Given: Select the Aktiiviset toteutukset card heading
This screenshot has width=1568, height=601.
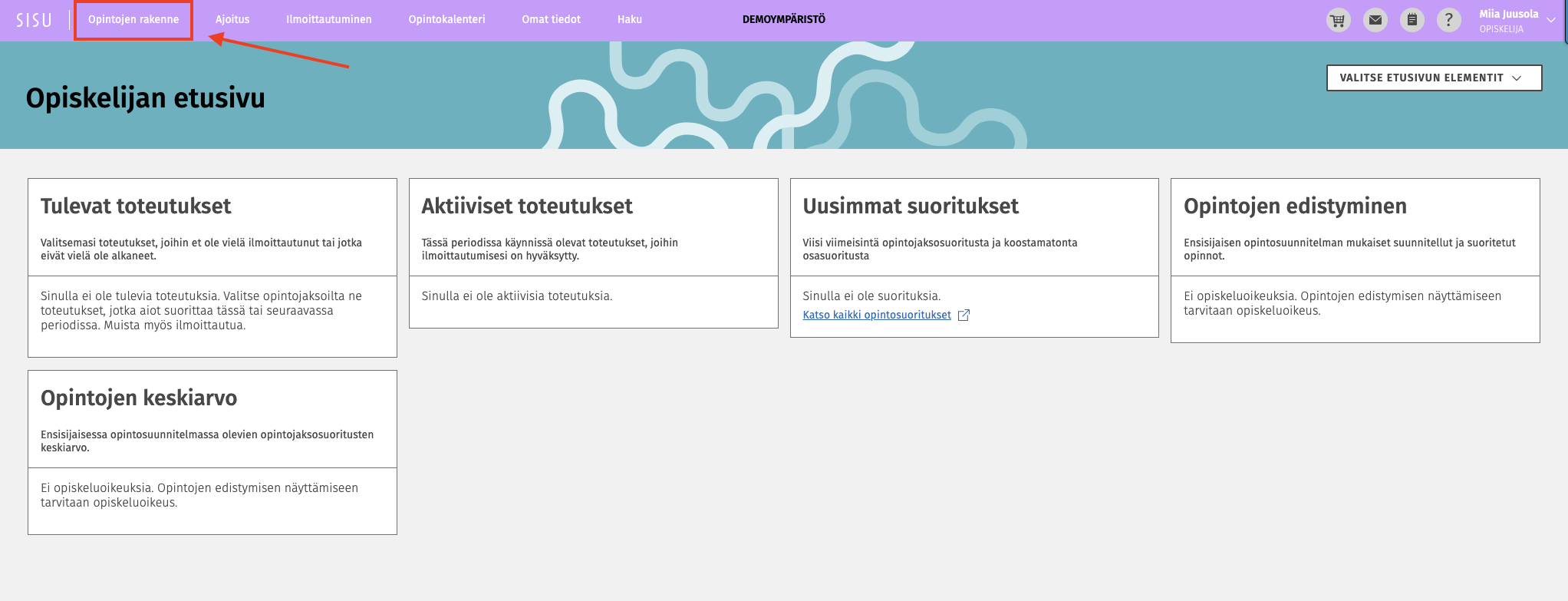Looking at the screenshot, I should coord(527,206).
